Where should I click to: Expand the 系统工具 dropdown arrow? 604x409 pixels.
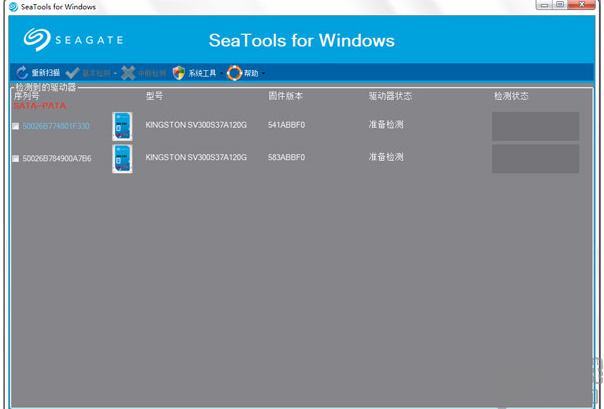221,73
